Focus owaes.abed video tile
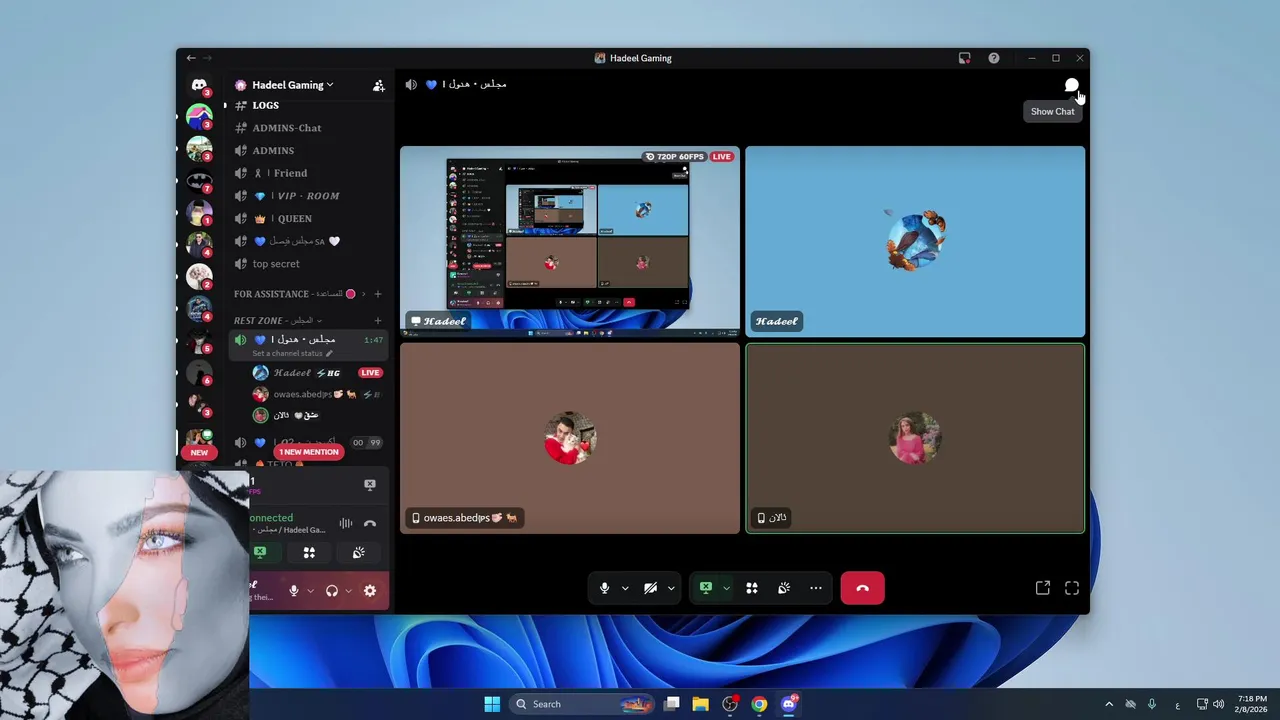 pyautogui.click(x=570, y=438)
